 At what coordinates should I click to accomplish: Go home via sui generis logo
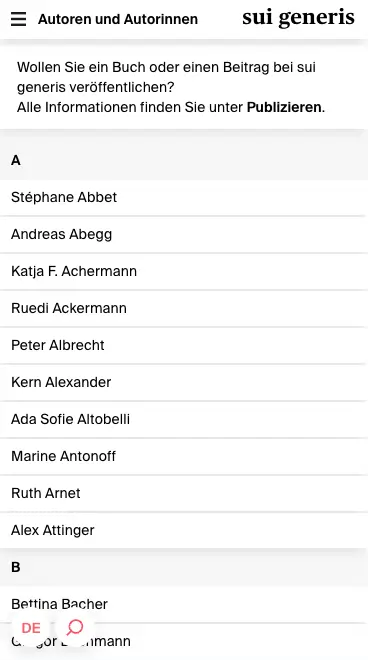(x=298, y=18)
